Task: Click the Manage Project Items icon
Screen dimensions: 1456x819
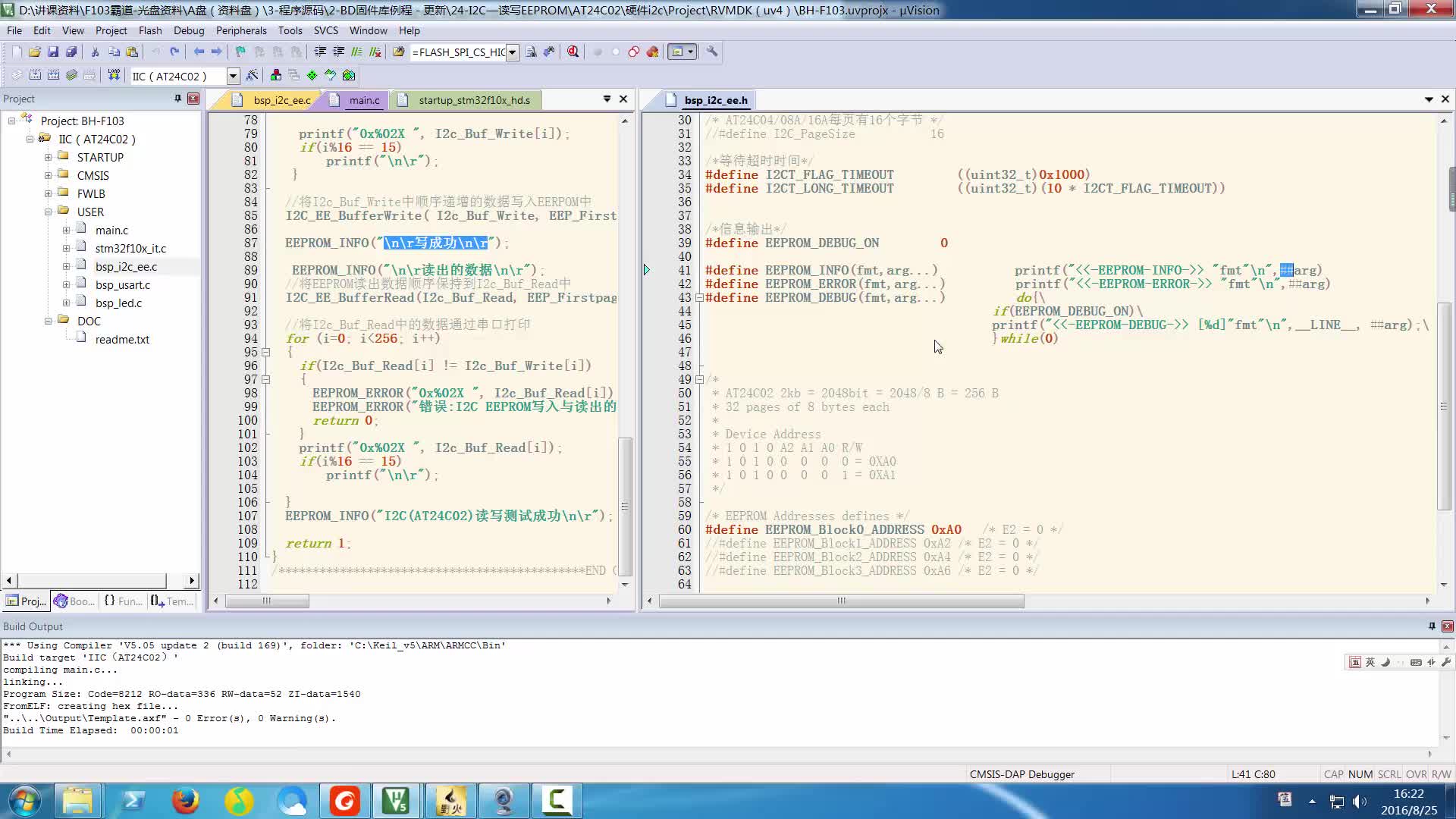Action: click(x=276, y=75)
